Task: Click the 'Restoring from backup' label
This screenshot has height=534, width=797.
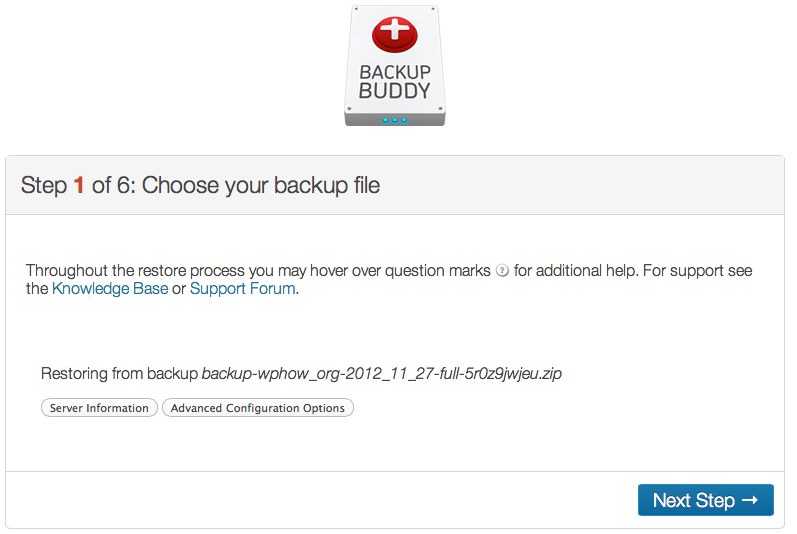Action: tap(119, 373)
